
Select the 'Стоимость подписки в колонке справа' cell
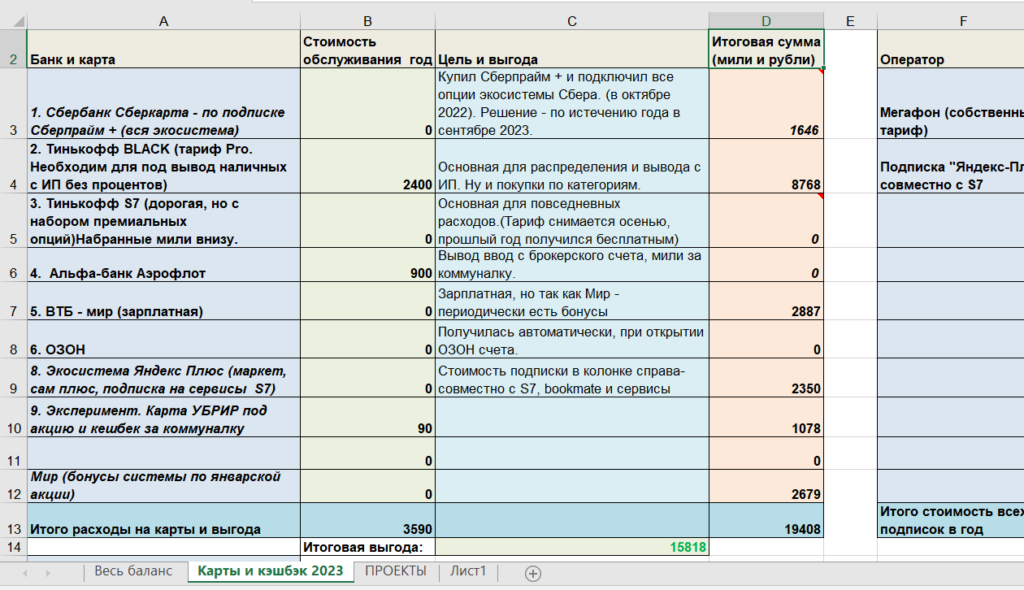tap(572, 378)
